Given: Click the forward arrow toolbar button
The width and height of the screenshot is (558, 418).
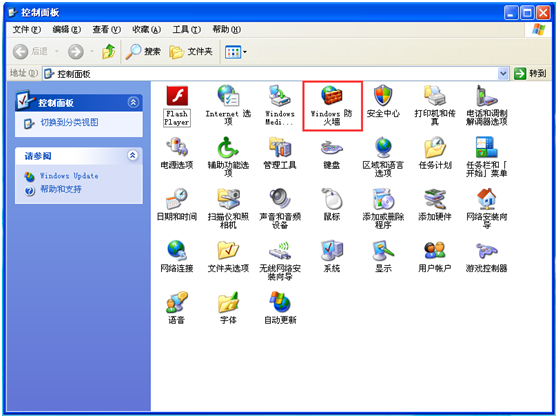Looking at the screenshot, I should (x=75, y=52).
